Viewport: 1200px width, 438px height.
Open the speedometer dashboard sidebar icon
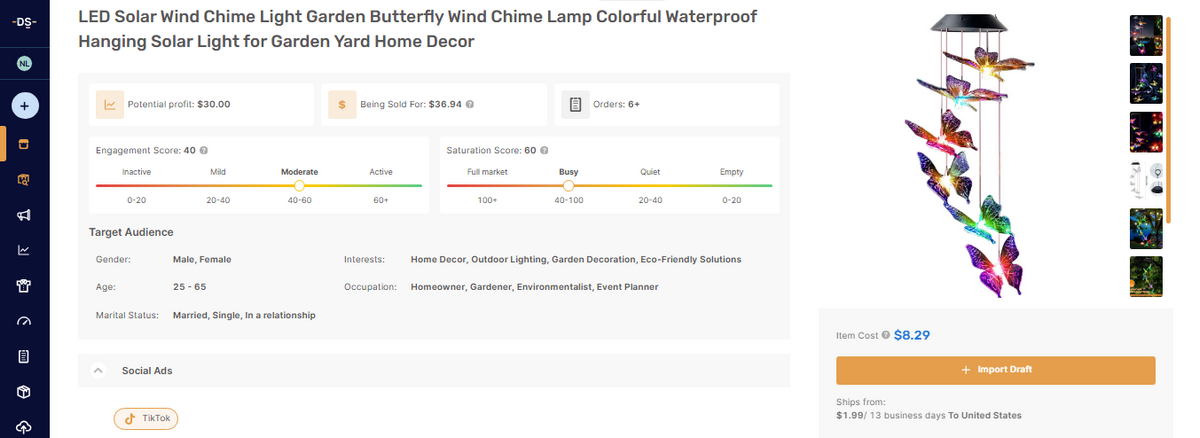click(x=24, y=321)
